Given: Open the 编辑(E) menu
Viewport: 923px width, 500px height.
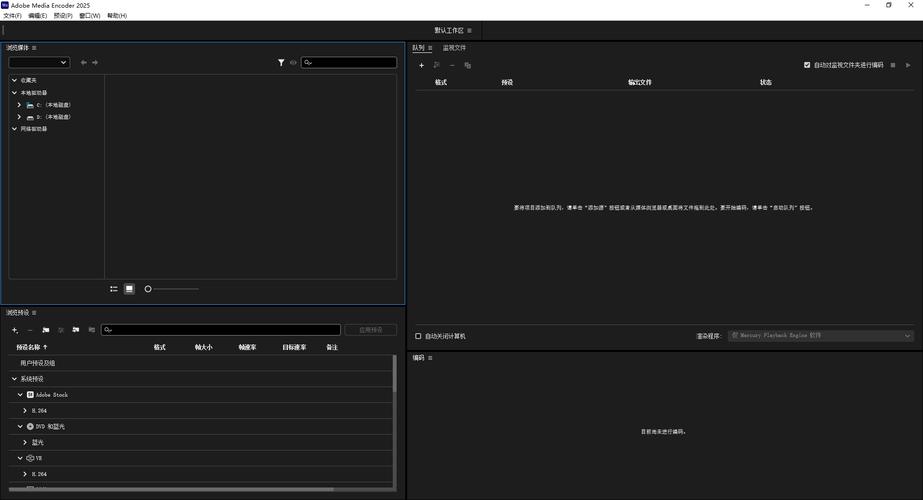Looking at the screenshot, I should pos(38,16).
